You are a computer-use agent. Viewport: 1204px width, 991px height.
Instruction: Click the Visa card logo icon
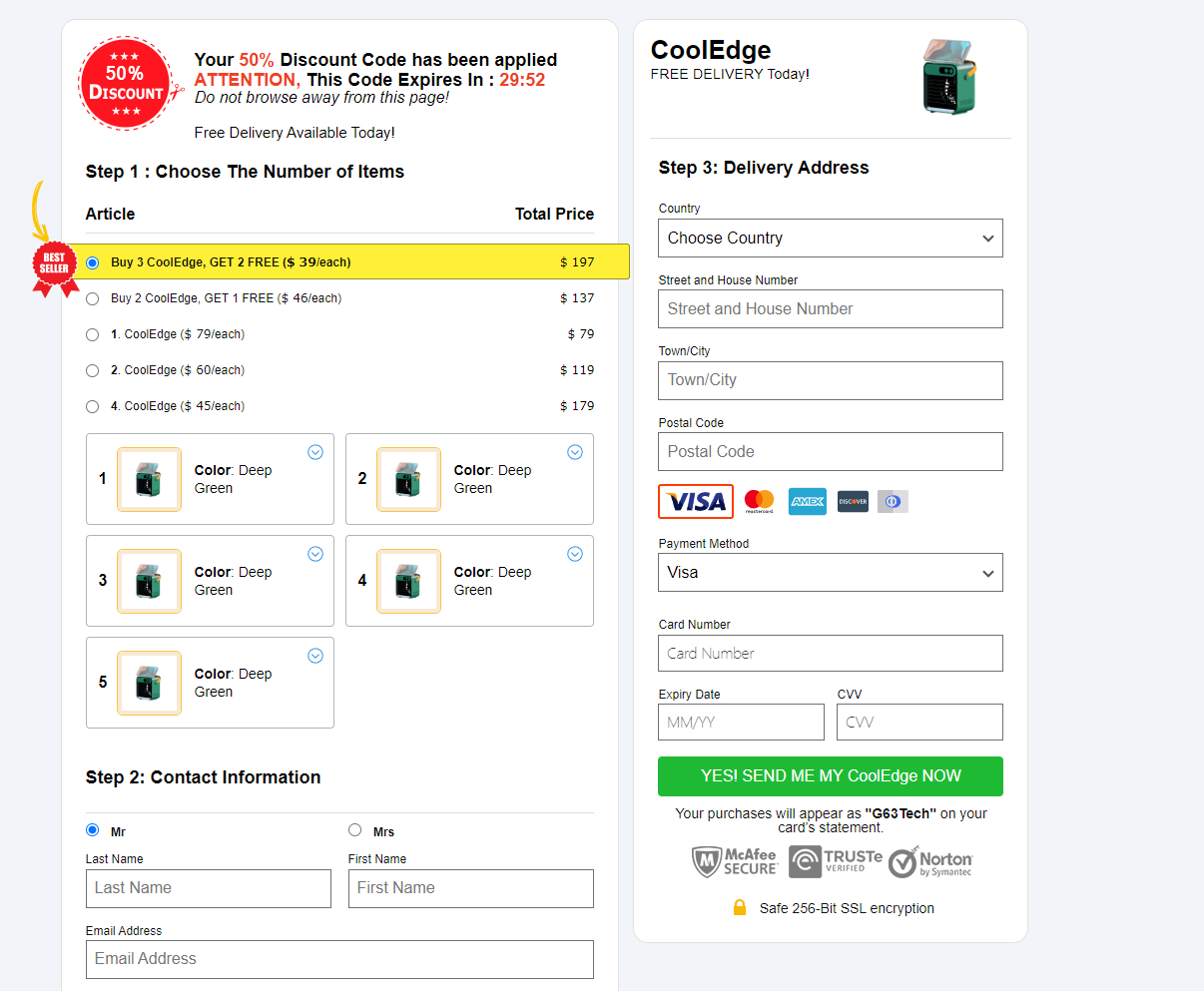tap(696, 501)
